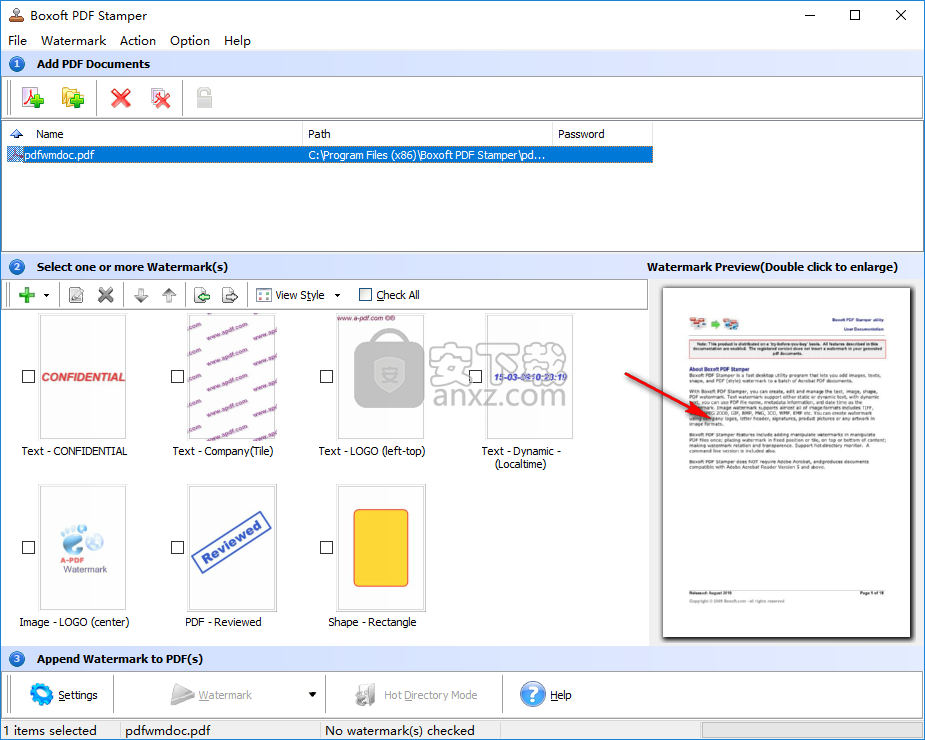This screenshot has width=925, height=740.
Task: Click the Add folder of PDFs icon
Action: (73, 98)
